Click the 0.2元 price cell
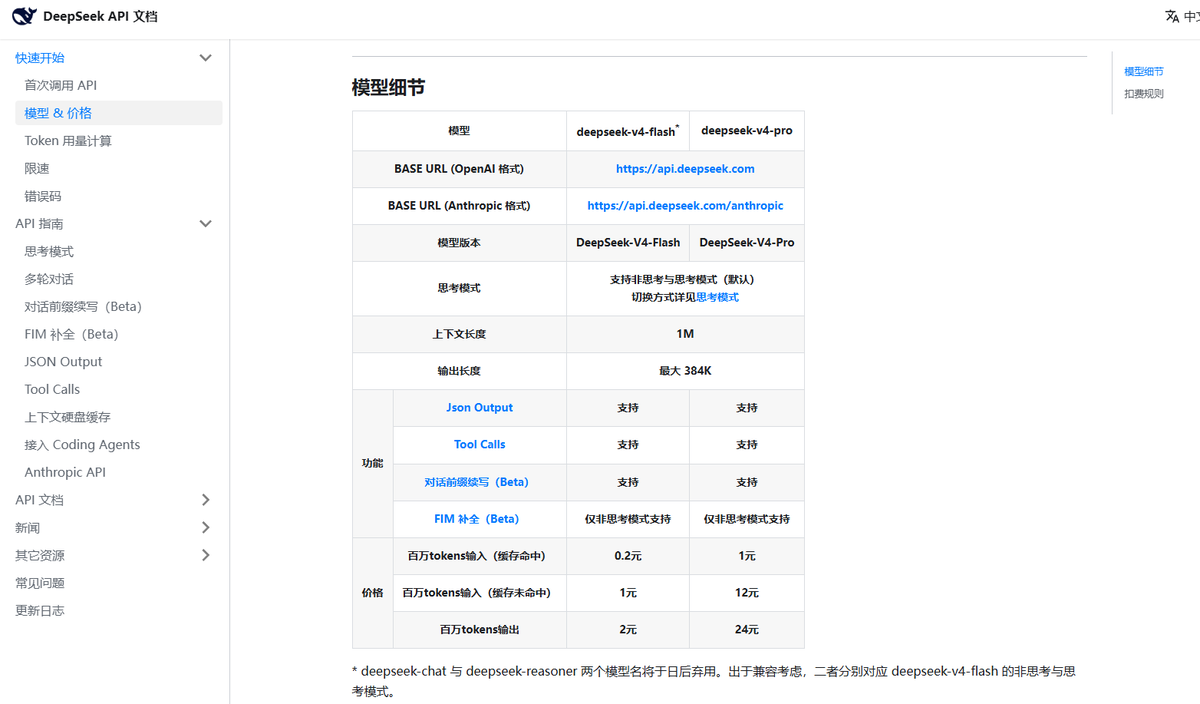Image resolution: width=1200 pixels, height=704 pixels. click(628, 556)
